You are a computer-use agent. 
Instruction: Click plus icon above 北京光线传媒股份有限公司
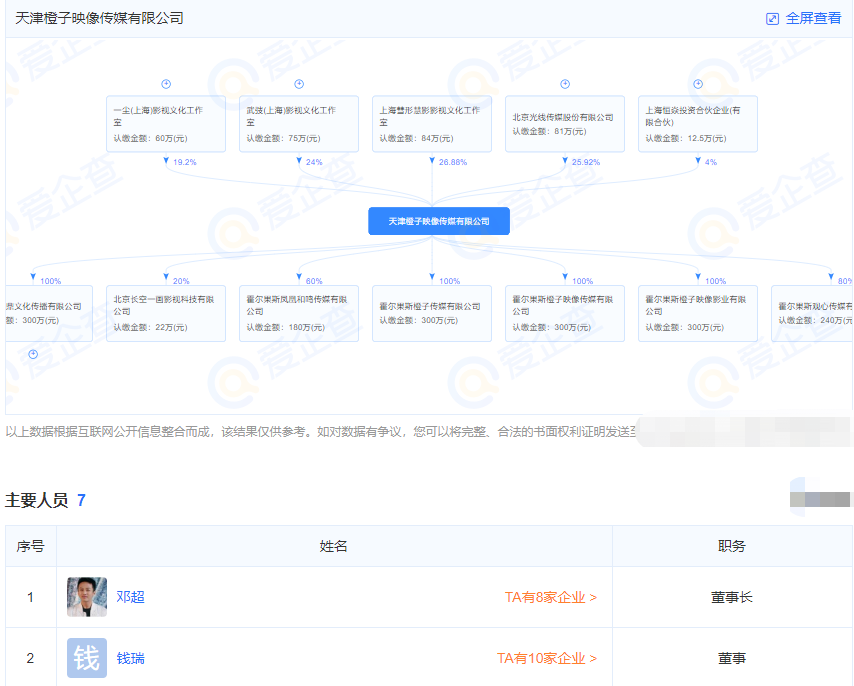563,84
